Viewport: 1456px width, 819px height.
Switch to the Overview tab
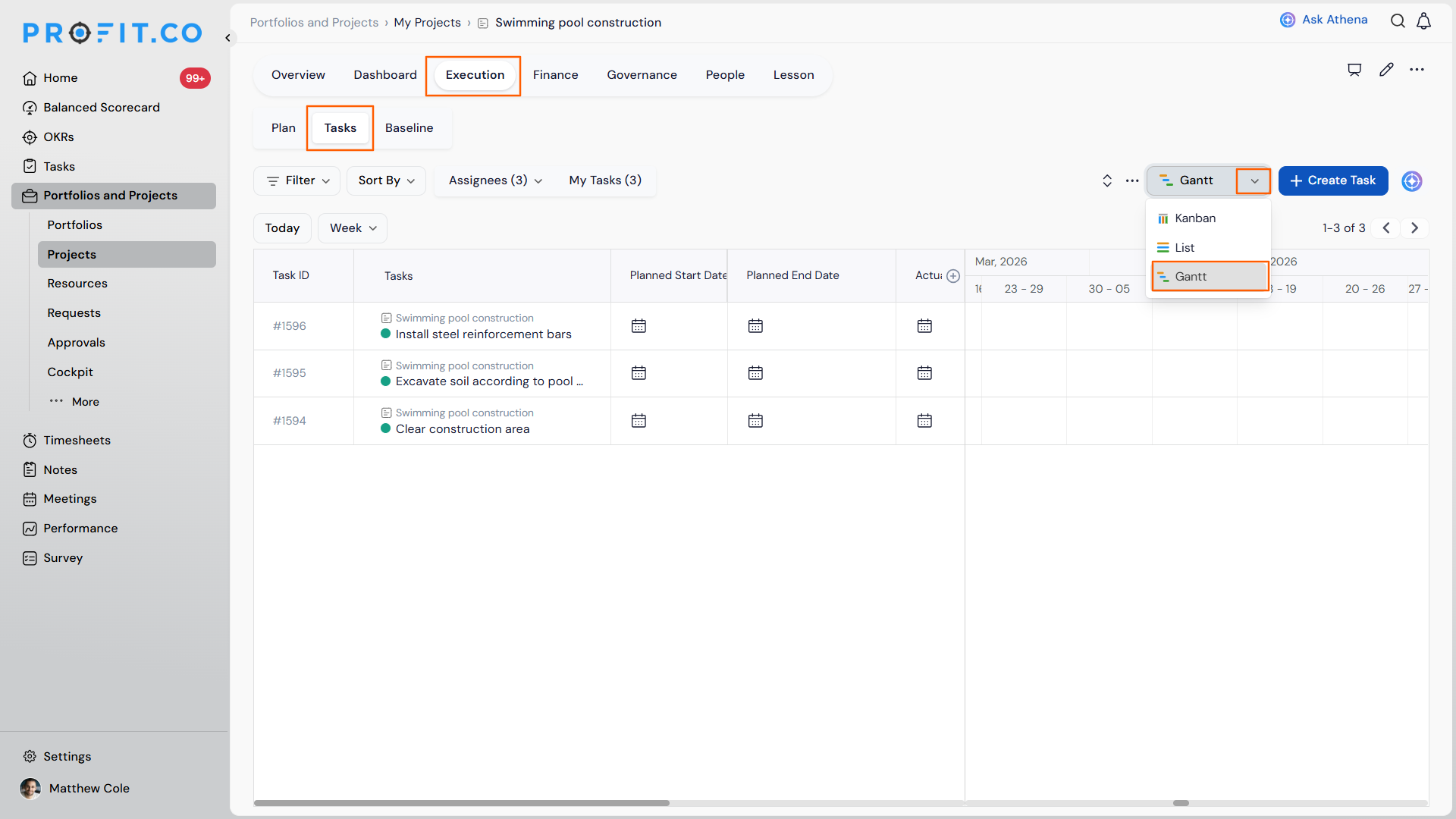click(298, 75)
